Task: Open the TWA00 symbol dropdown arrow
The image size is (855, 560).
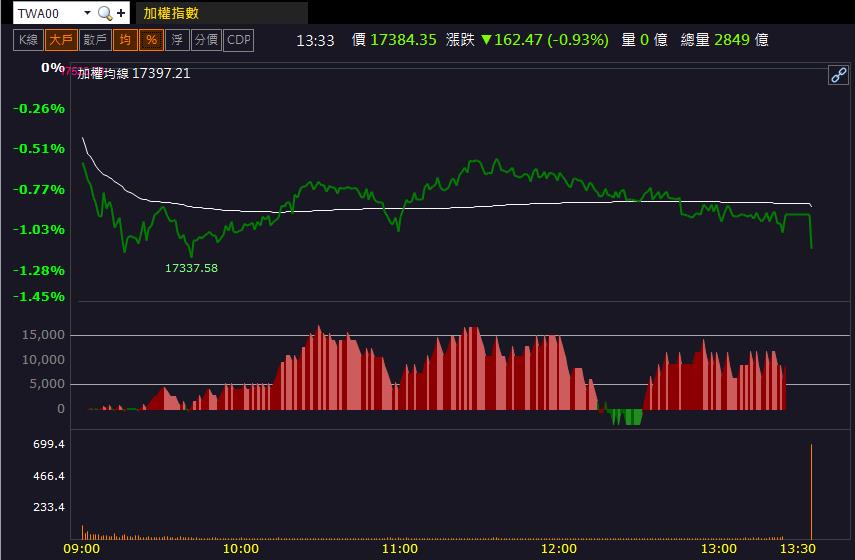Action: [x=87, y=13]
